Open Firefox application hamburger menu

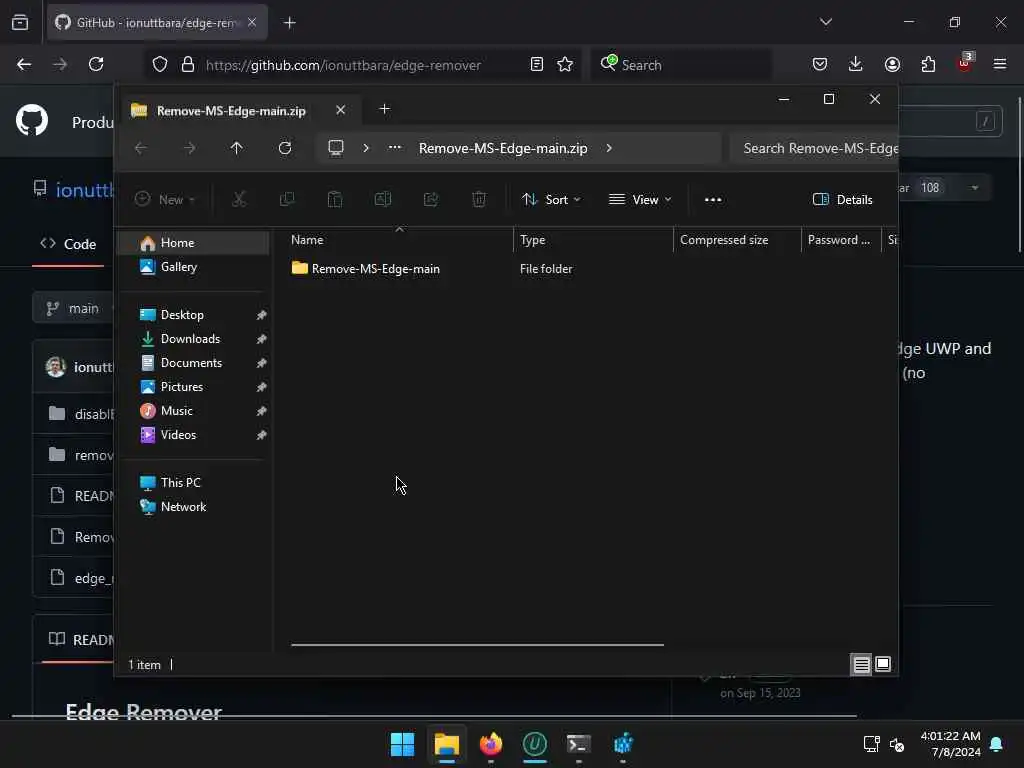pyautogui.click(x=1000, y=64)
